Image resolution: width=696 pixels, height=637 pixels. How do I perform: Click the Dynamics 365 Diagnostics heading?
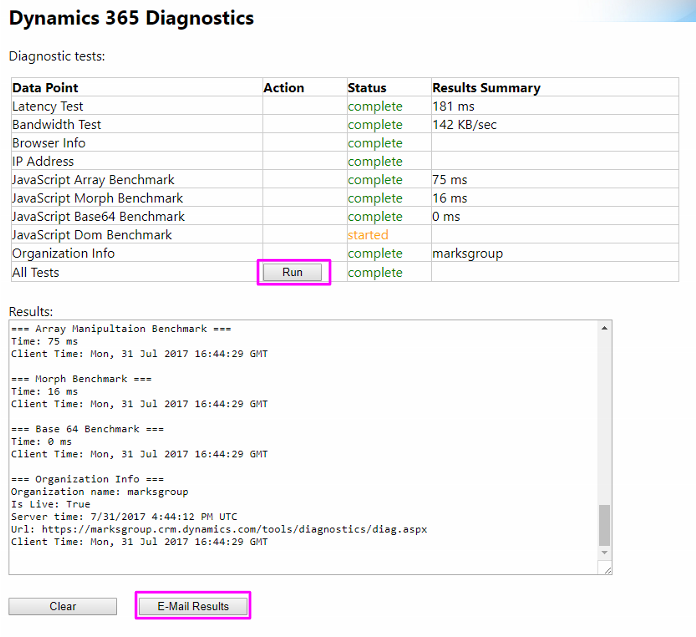point(131,18)
